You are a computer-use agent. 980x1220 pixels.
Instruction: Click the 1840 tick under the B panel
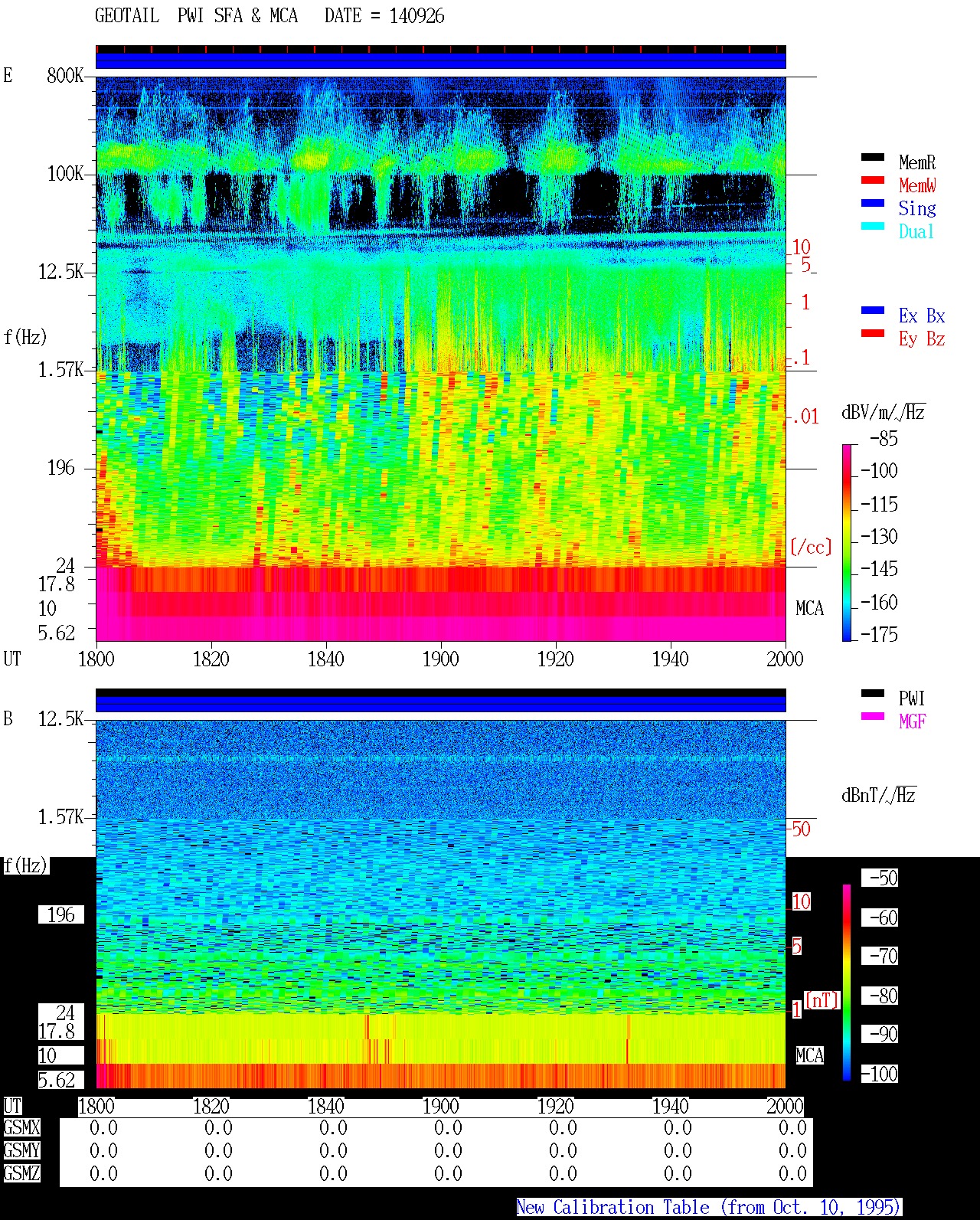pyautogui.click(x=325, y=1106)
